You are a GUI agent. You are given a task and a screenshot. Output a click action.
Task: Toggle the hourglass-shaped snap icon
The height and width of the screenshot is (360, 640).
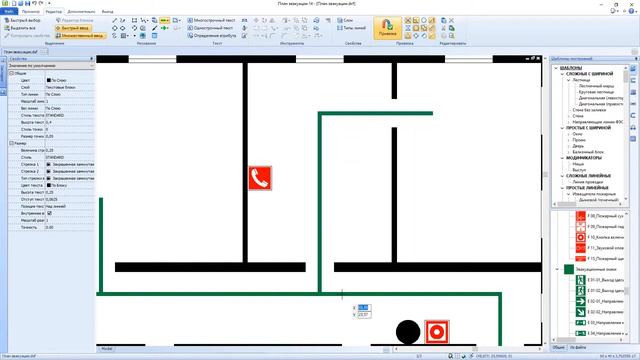(x=408, y=28)
